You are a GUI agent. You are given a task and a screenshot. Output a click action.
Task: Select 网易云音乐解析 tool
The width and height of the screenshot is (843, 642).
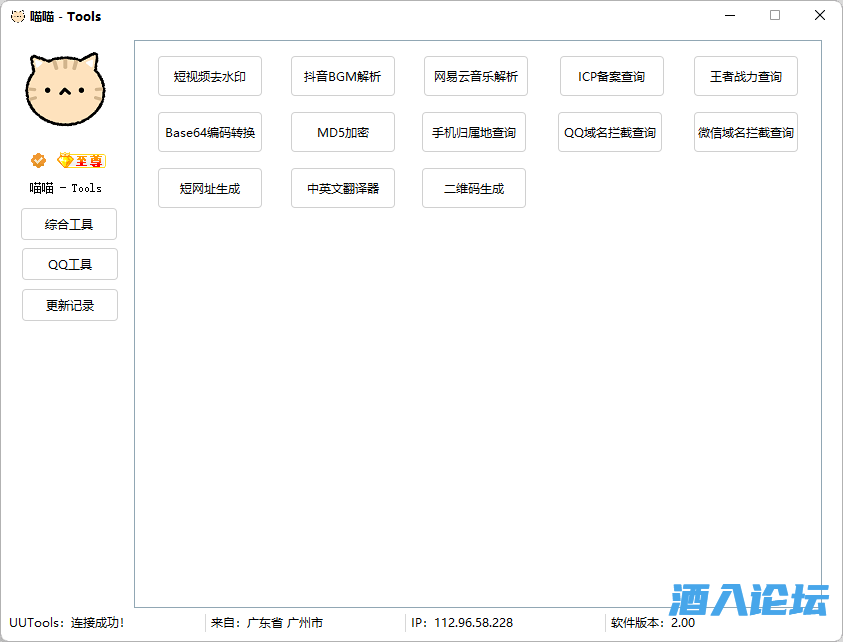tap(476, 76)
